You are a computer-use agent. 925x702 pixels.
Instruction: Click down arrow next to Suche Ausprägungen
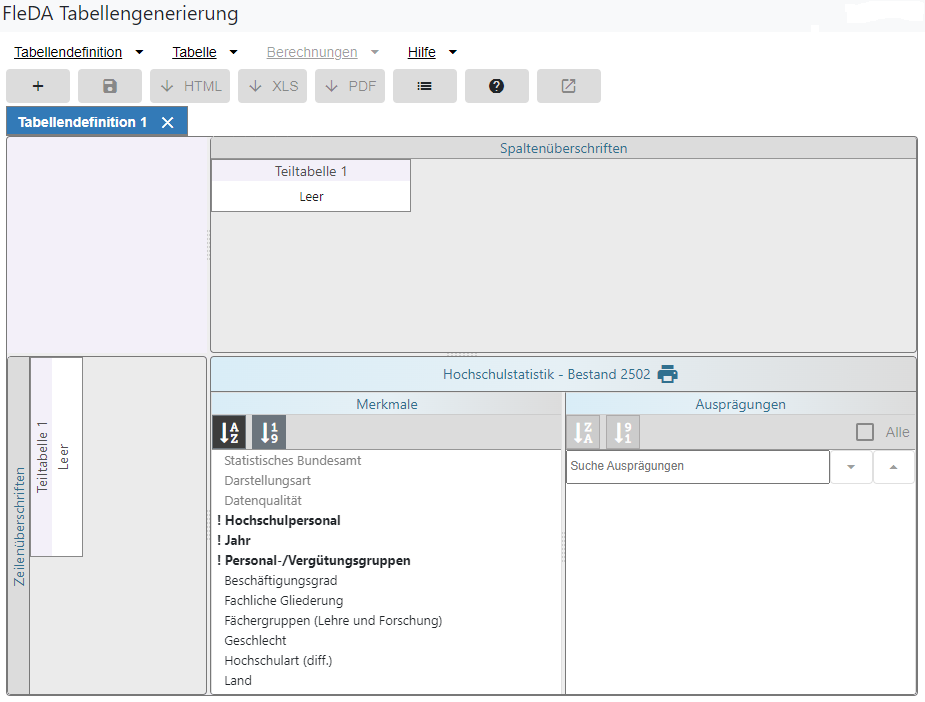coord(851,467)
